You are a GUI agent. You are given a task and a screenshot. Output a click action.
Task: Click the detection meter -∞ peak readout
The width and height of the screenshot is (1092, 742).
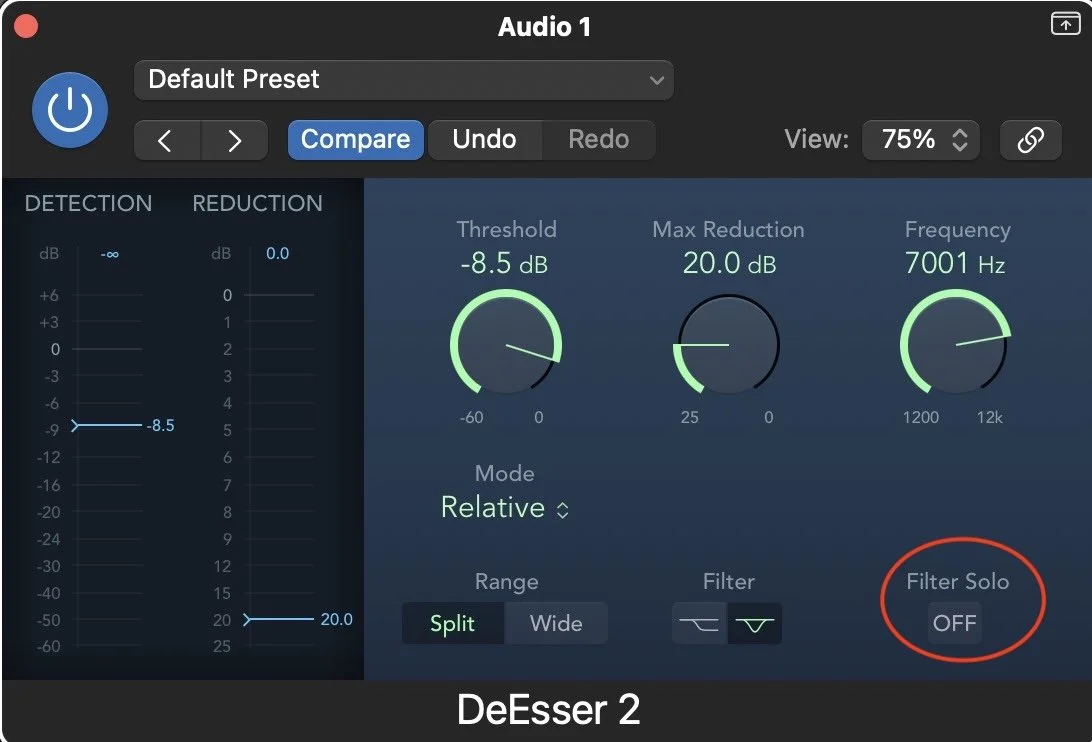point(109,254)
